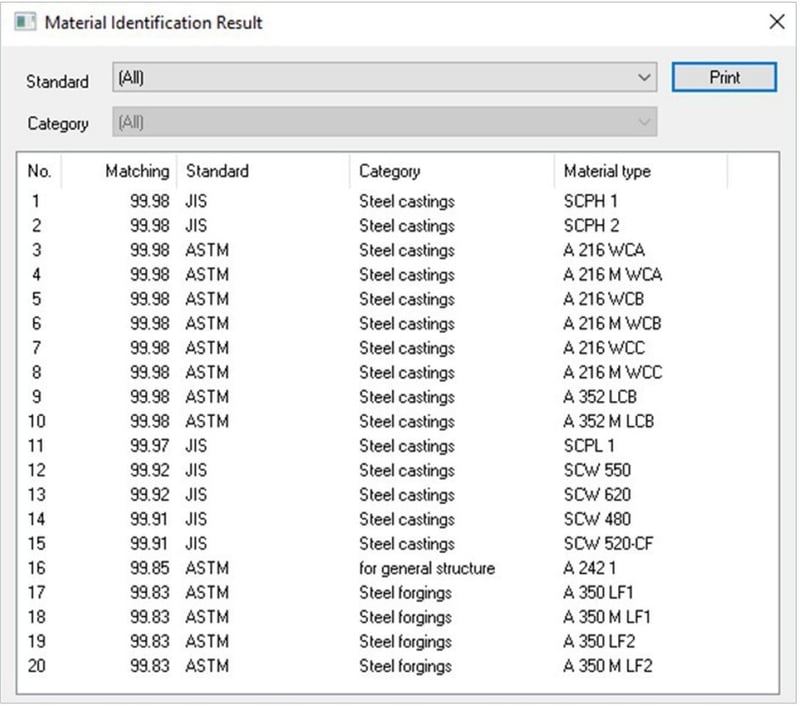
Task: Click the Standard column header
Action: [x=262, y=171]
